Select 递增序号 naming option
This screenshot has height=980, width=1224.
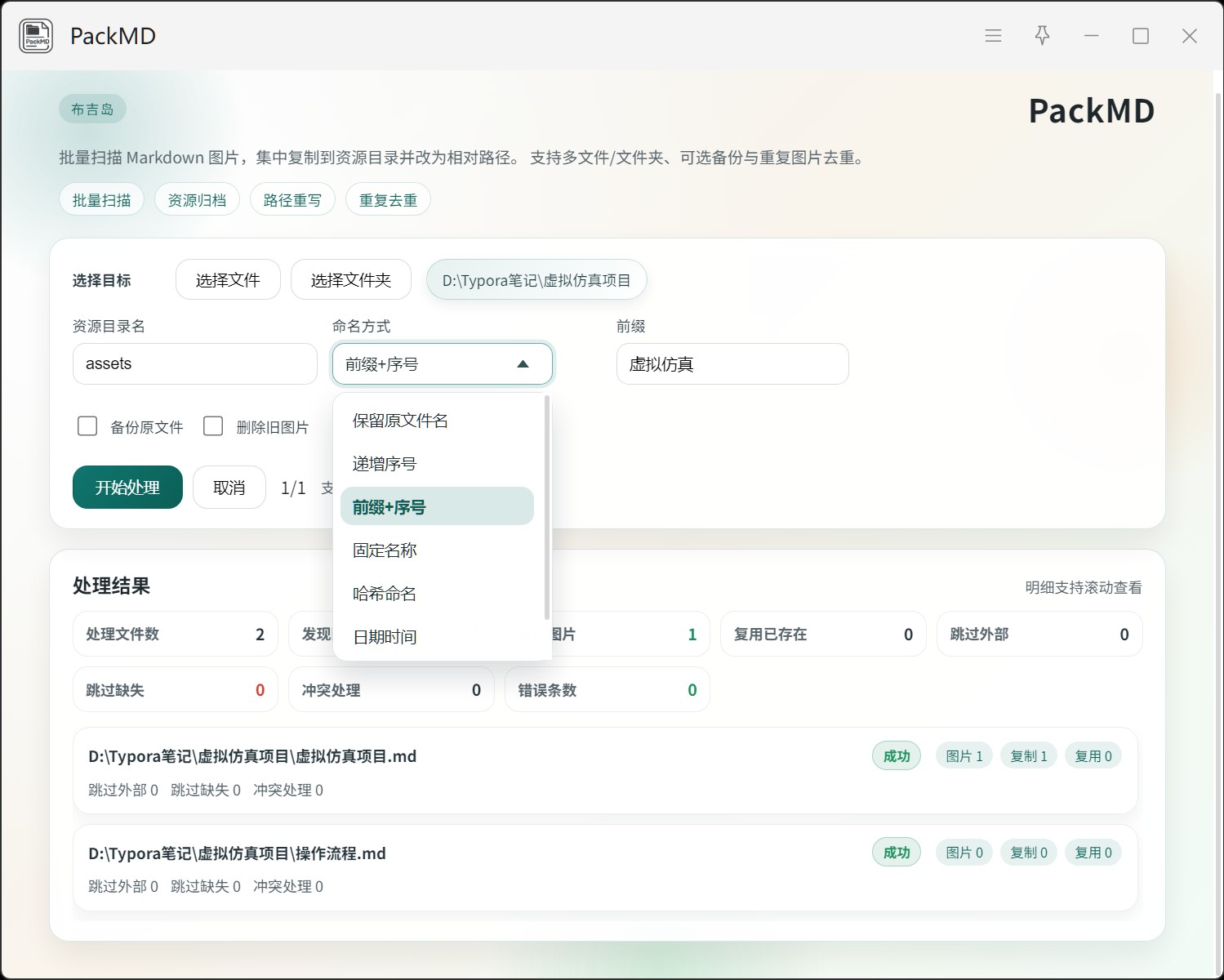click(385, 464)
